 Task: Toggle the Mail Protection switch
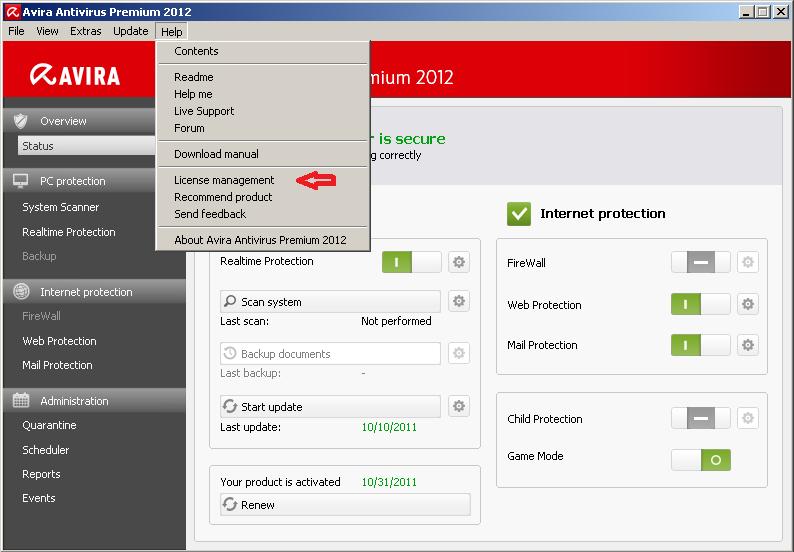(x=701, y=345)
